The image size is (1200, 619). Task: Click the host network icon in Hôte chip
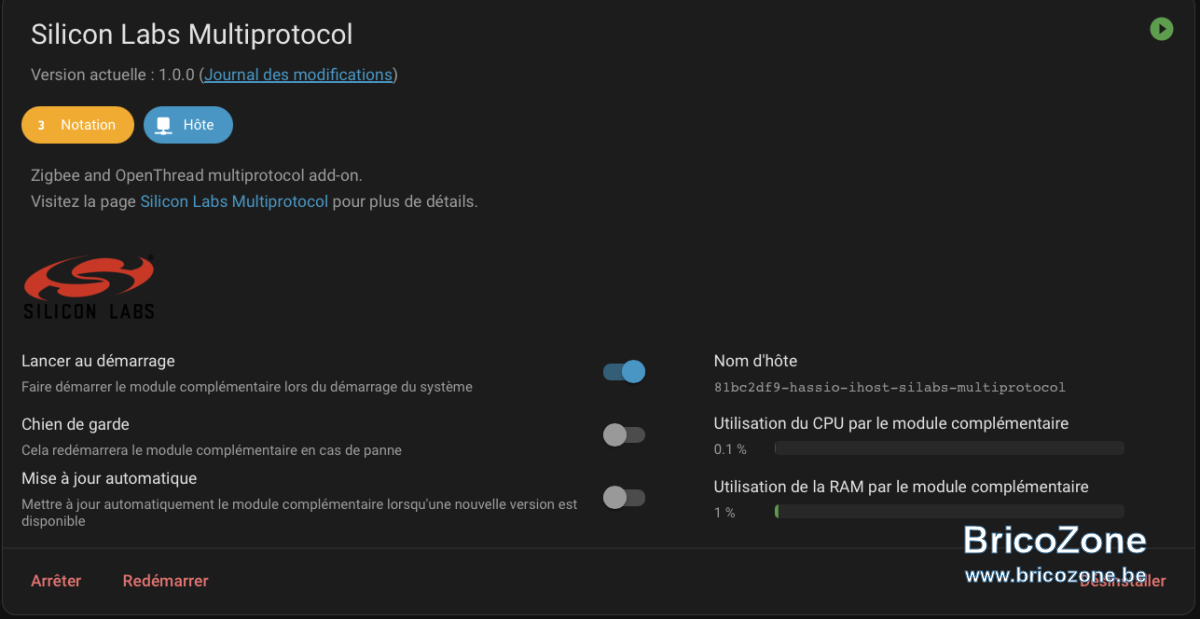(163, 125)
